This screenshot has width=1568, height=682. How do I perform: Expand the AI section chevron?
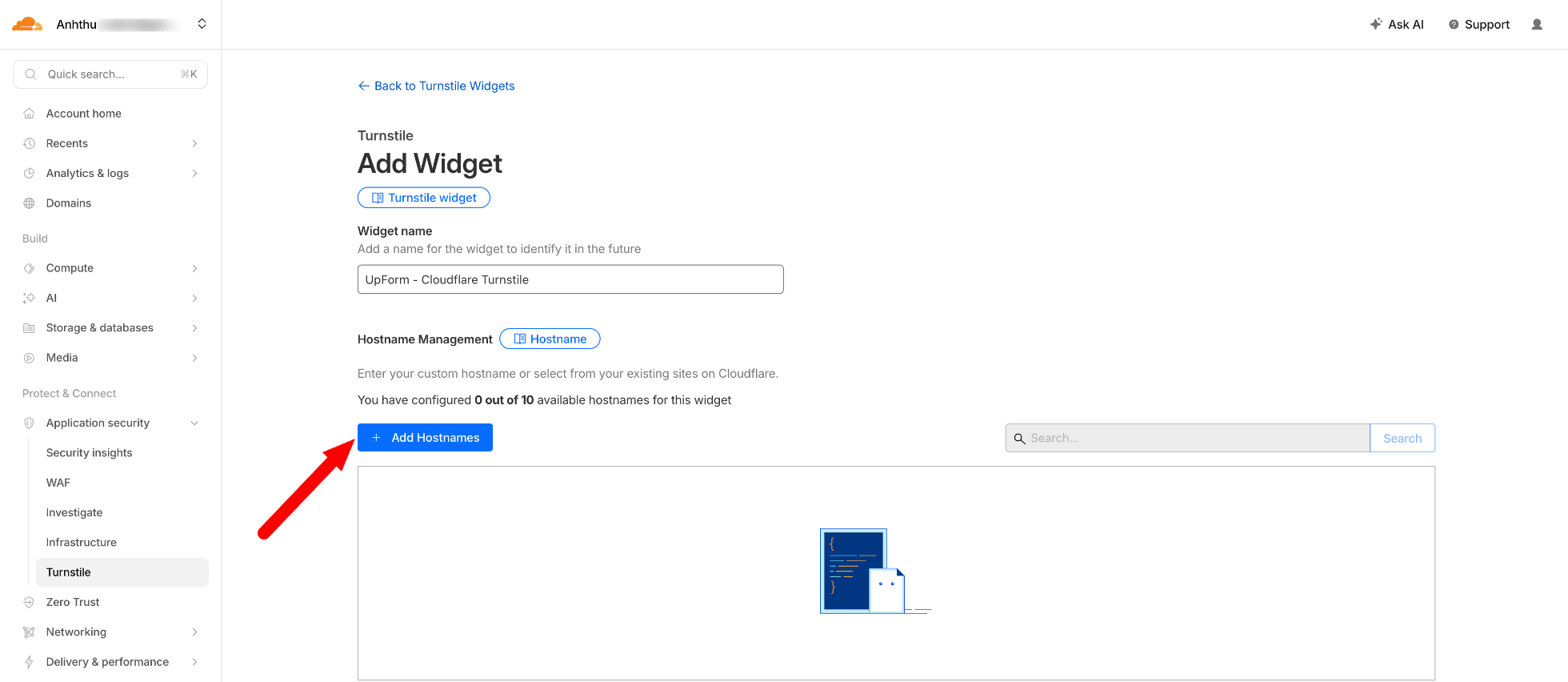point(194,298)
